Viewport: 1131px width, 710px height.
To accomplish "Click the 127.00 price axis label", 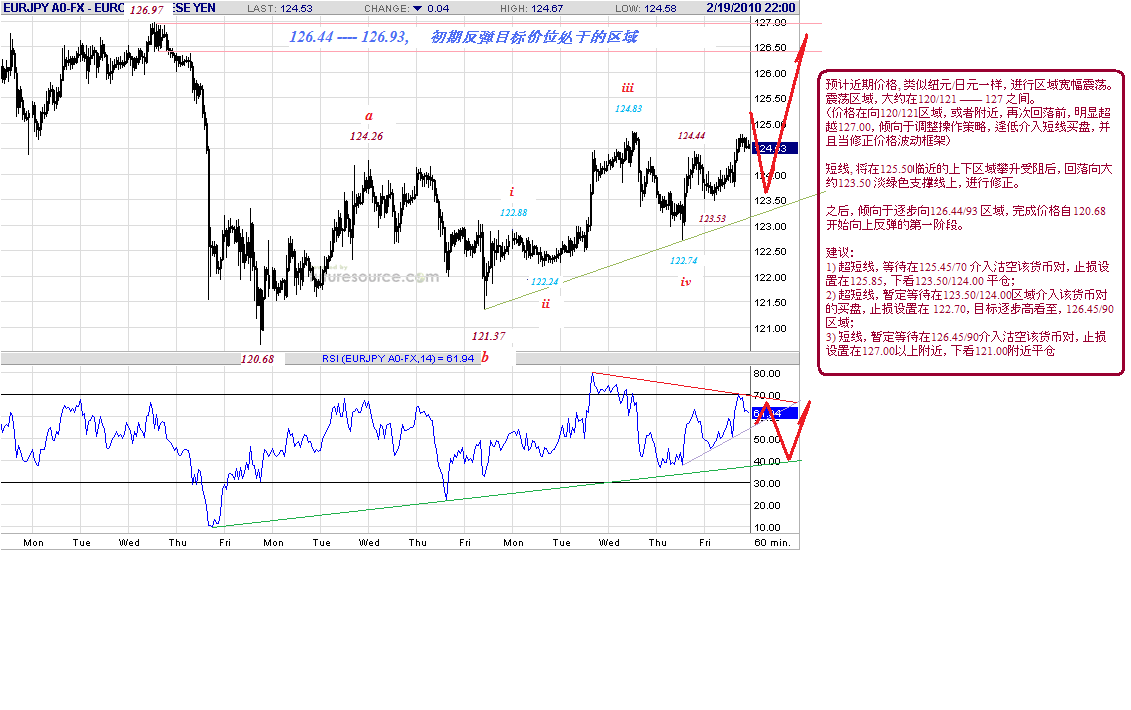I will [770, 22].
